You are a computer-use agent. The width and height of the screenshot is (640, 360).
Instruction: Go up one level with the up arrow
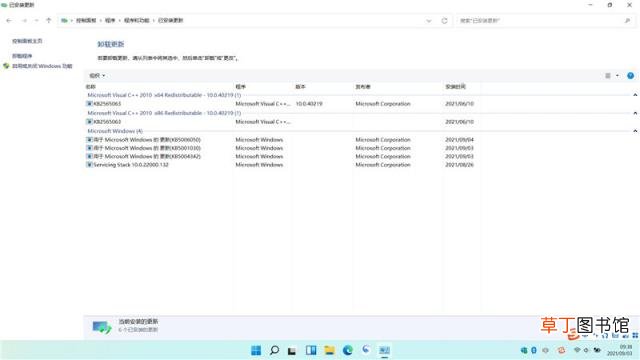tap(49, 20)
